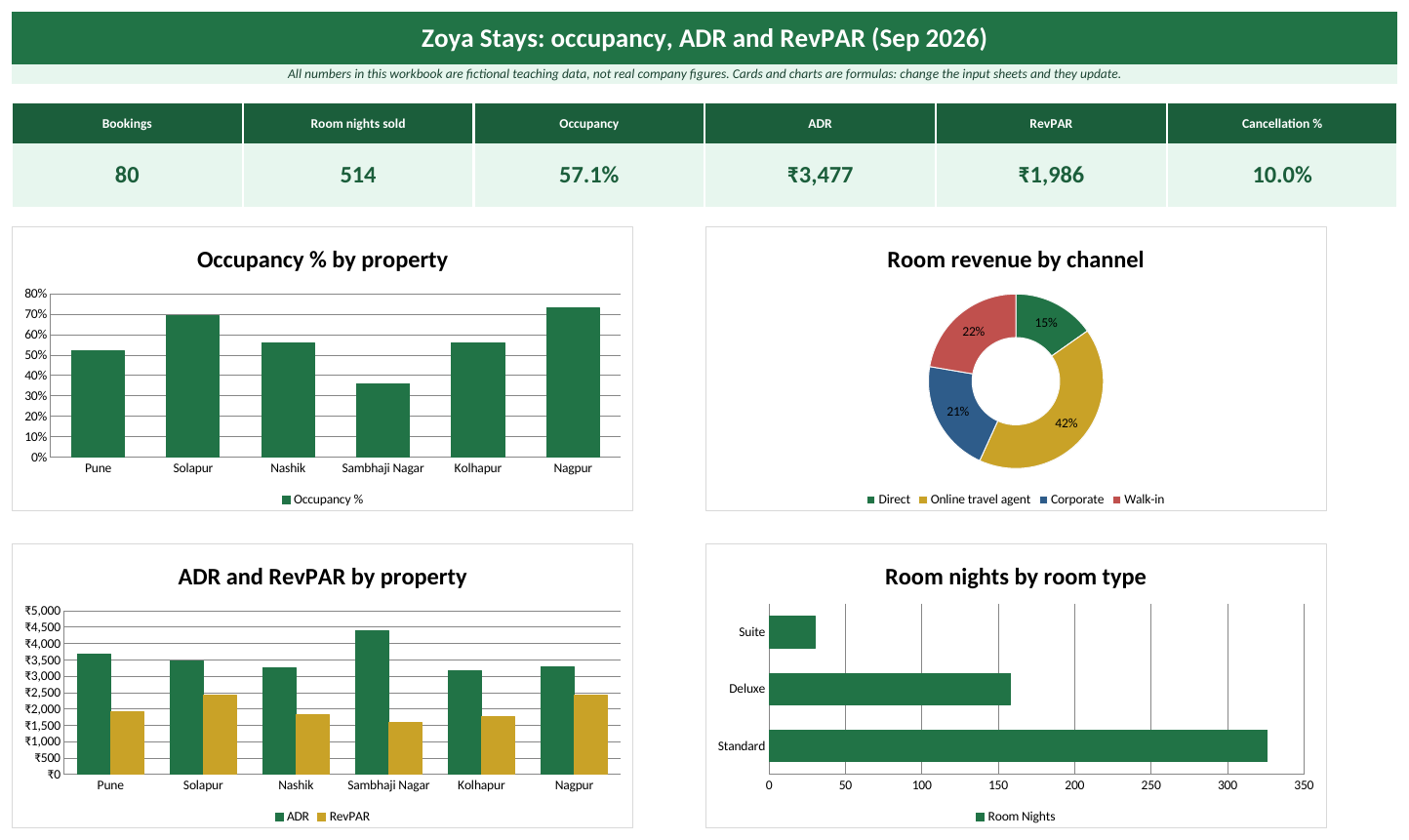Click the Cancellation % value 10.0%
Image resolution: width=1409 pixels, height=840 pixels.
coord(1281,175)
